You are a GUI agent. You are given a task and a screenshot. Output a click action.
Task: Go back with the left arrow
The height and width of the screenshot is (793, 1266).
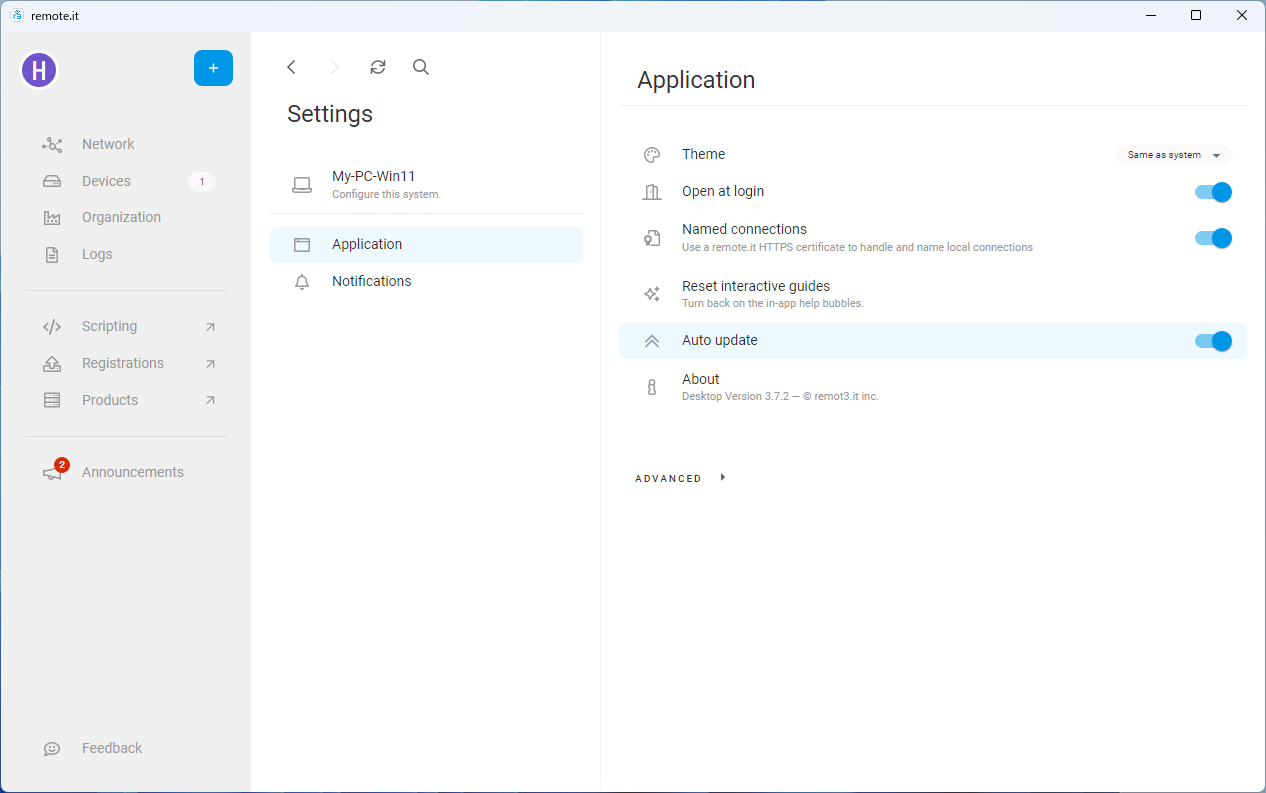[x=291, y=67]
